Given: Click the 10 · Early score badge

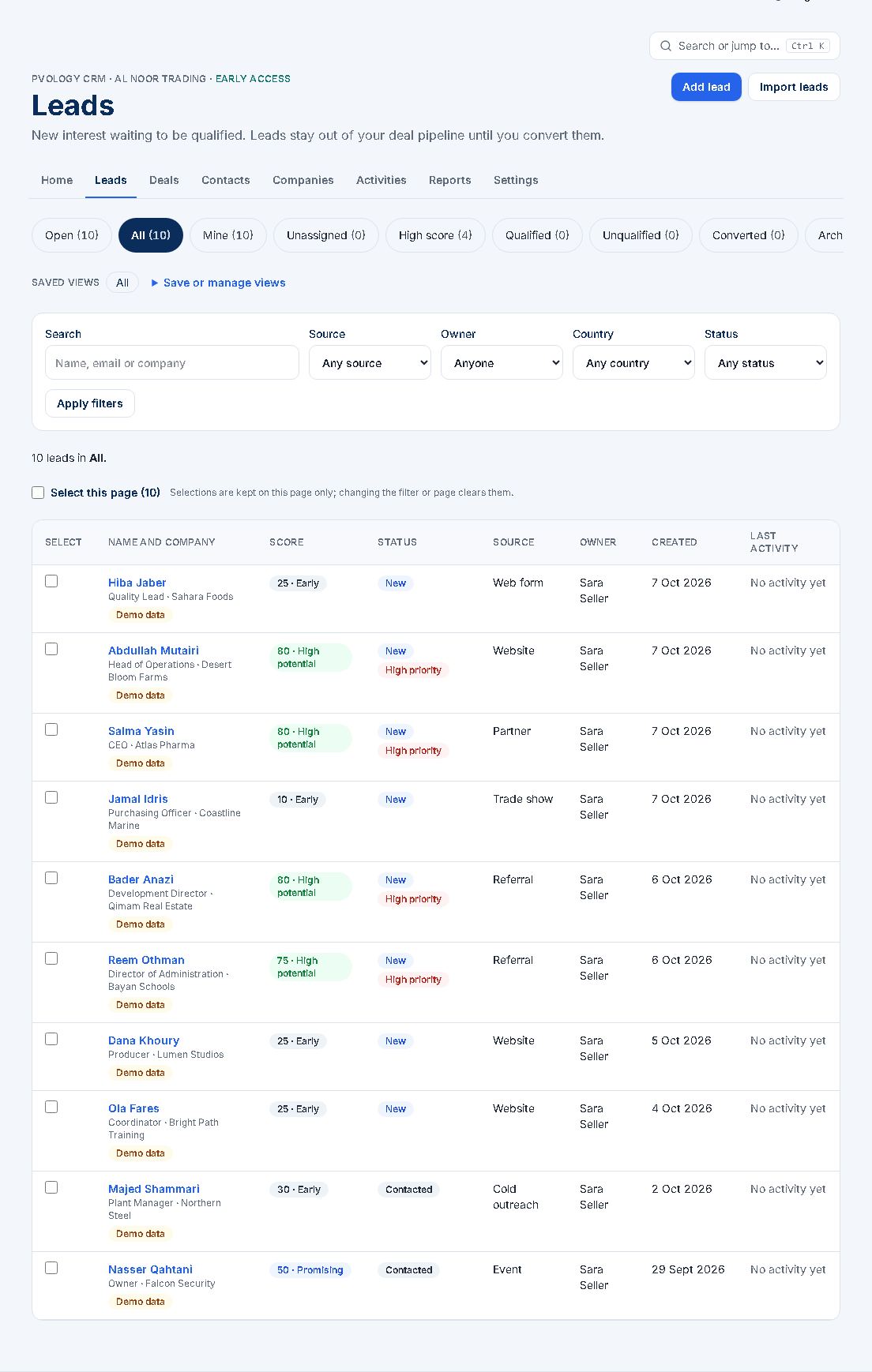Looking at the screenshot, I should tap(298, 800).
